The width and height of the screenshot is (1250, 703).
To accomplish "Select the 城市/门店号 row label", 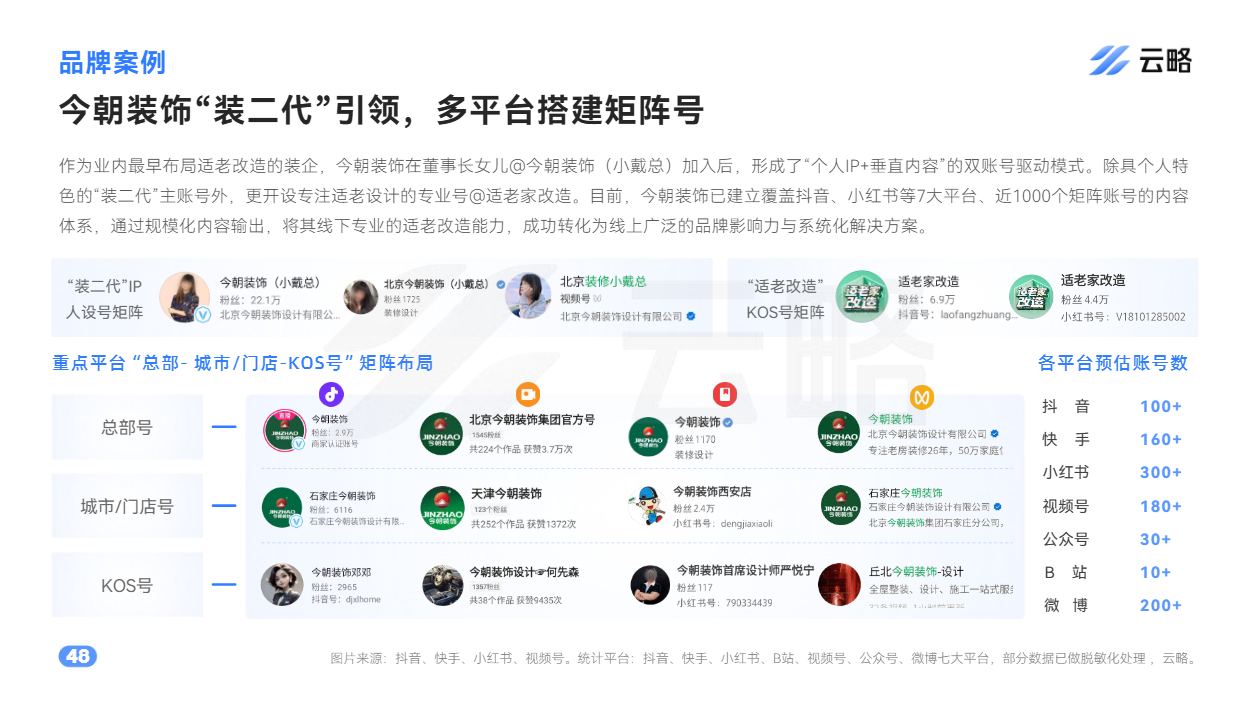I will coord(127,506).
